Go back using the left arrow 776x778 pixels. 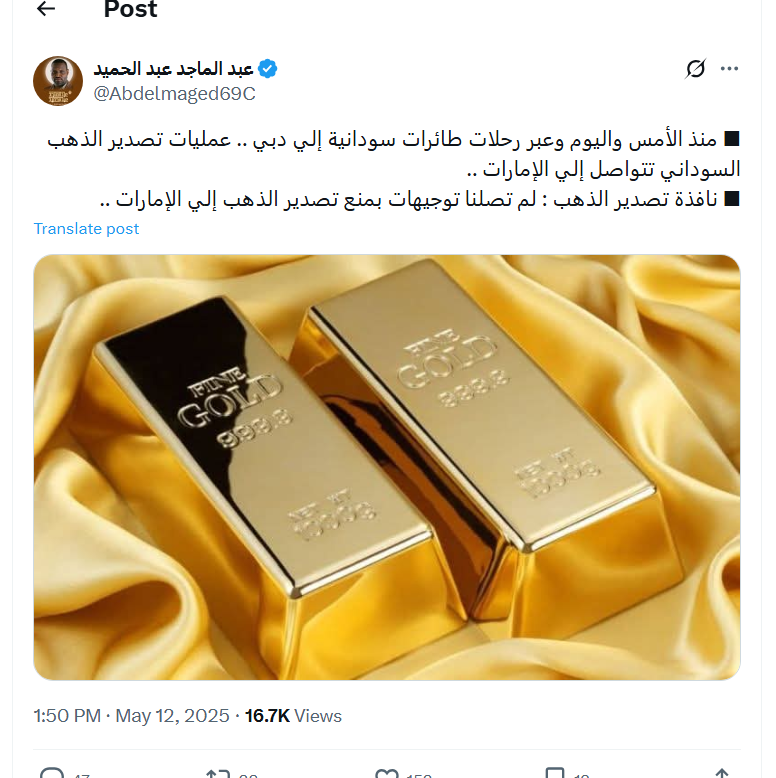[46, 8]
